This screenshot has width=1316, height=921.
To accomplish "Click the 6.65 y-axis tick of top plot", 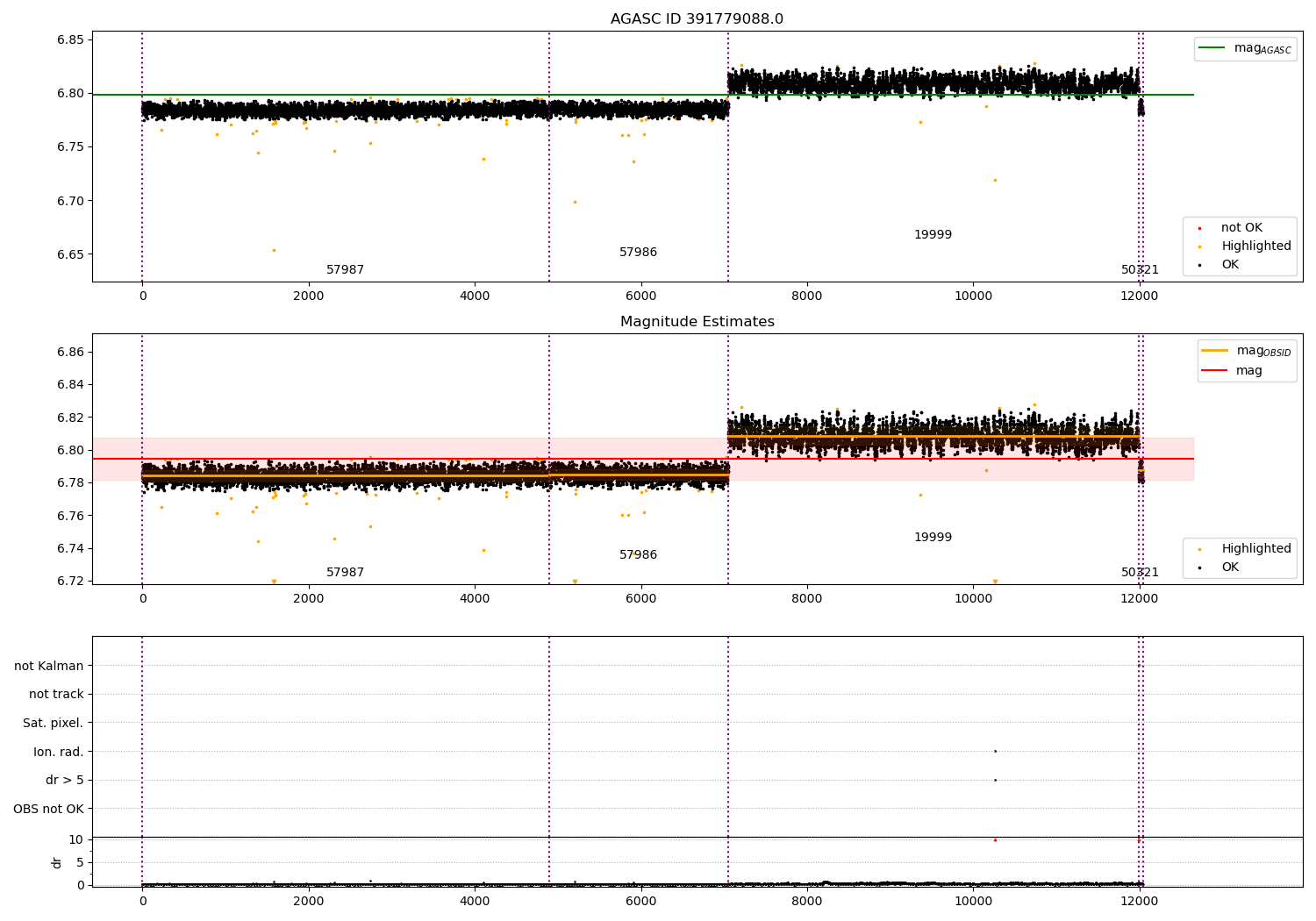I will (x=70, y=255).
